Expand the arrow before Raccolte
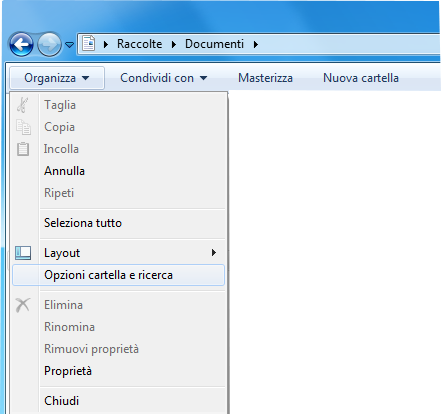 tap(106, 44)
